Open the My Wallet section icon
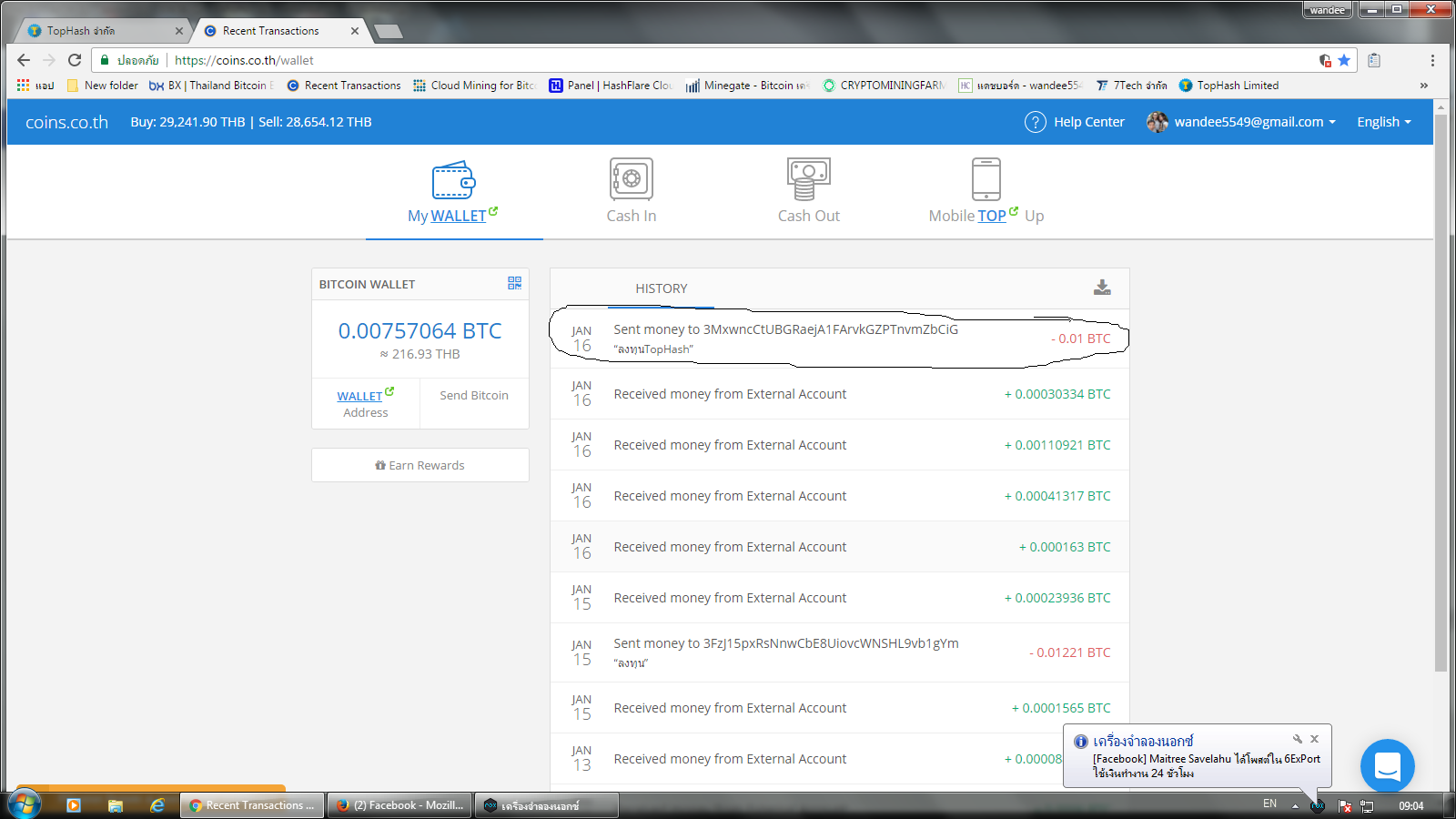1456x819 pixels. pyautogui.click(x=453, y=180)
